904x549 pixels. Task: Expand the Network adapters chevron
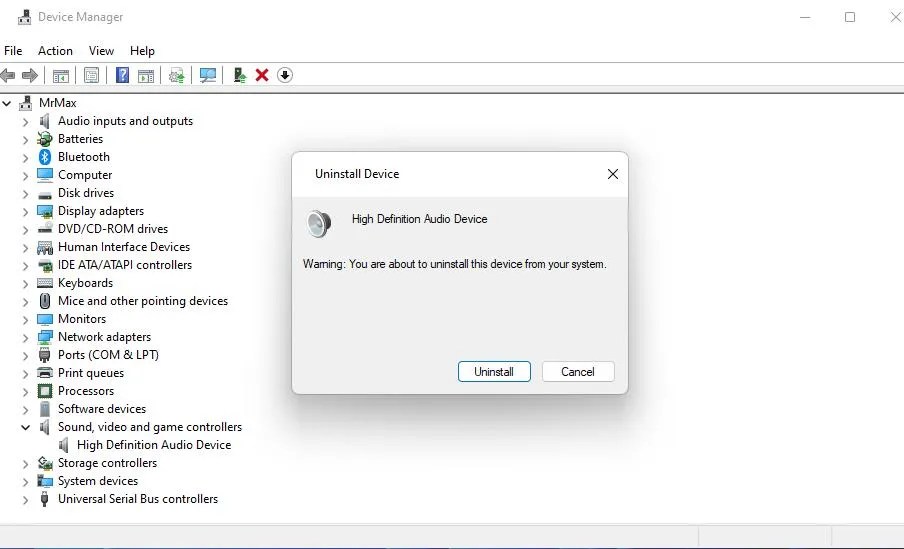click(x=25, y=337)
